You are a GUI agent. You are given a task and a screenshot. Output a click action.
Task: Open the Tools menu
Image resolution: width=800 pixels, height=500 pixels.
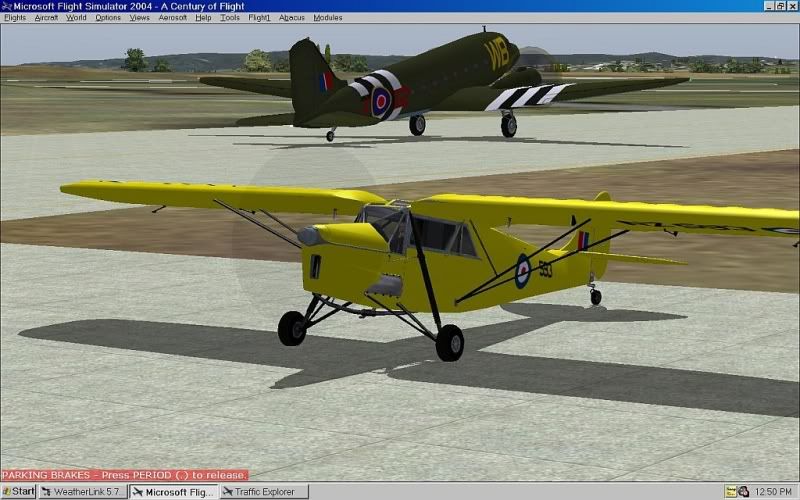point(230,18)
